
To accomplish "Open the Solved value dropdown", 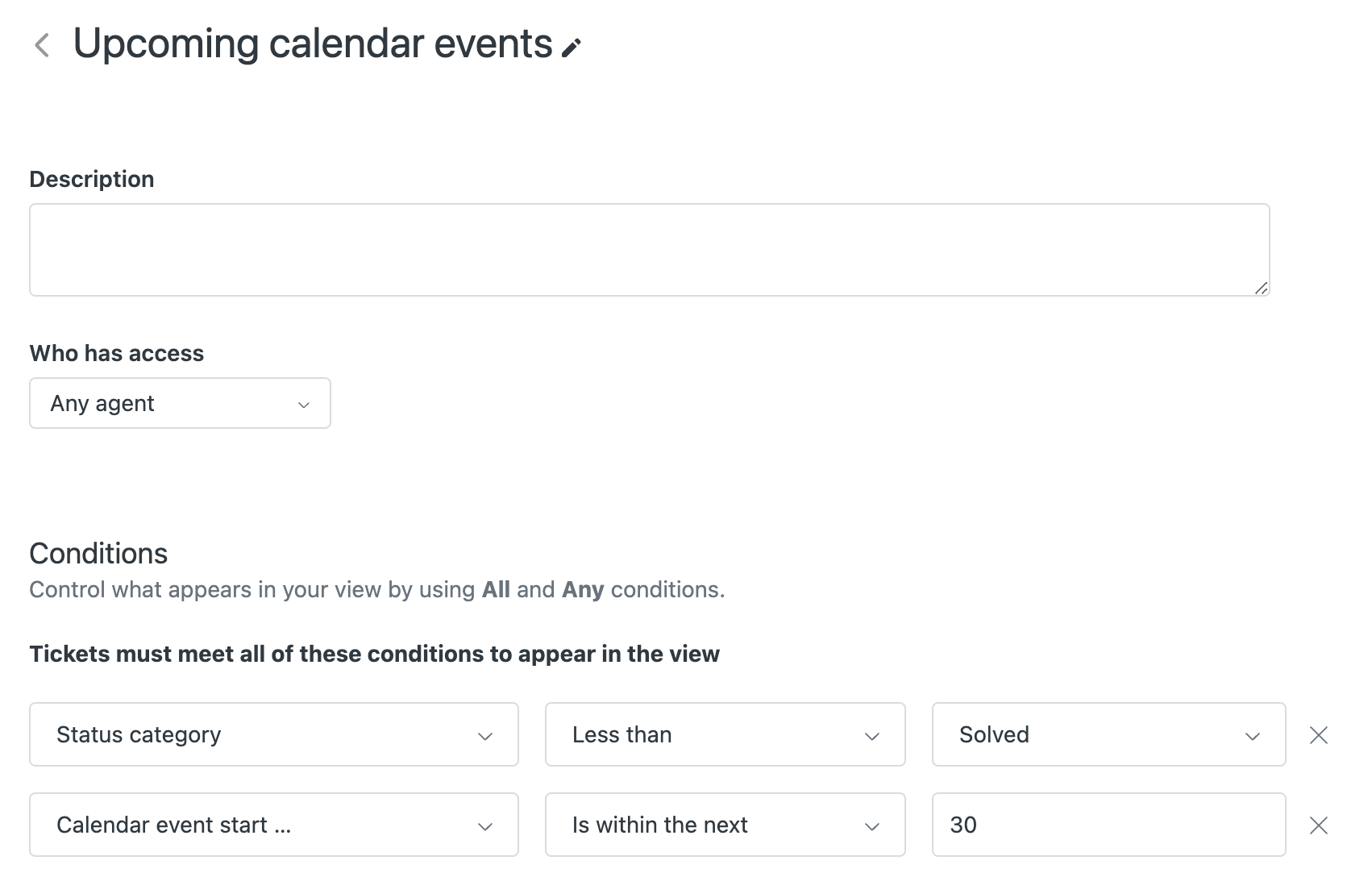I will pyautogui.click(x=1108, y=734).
